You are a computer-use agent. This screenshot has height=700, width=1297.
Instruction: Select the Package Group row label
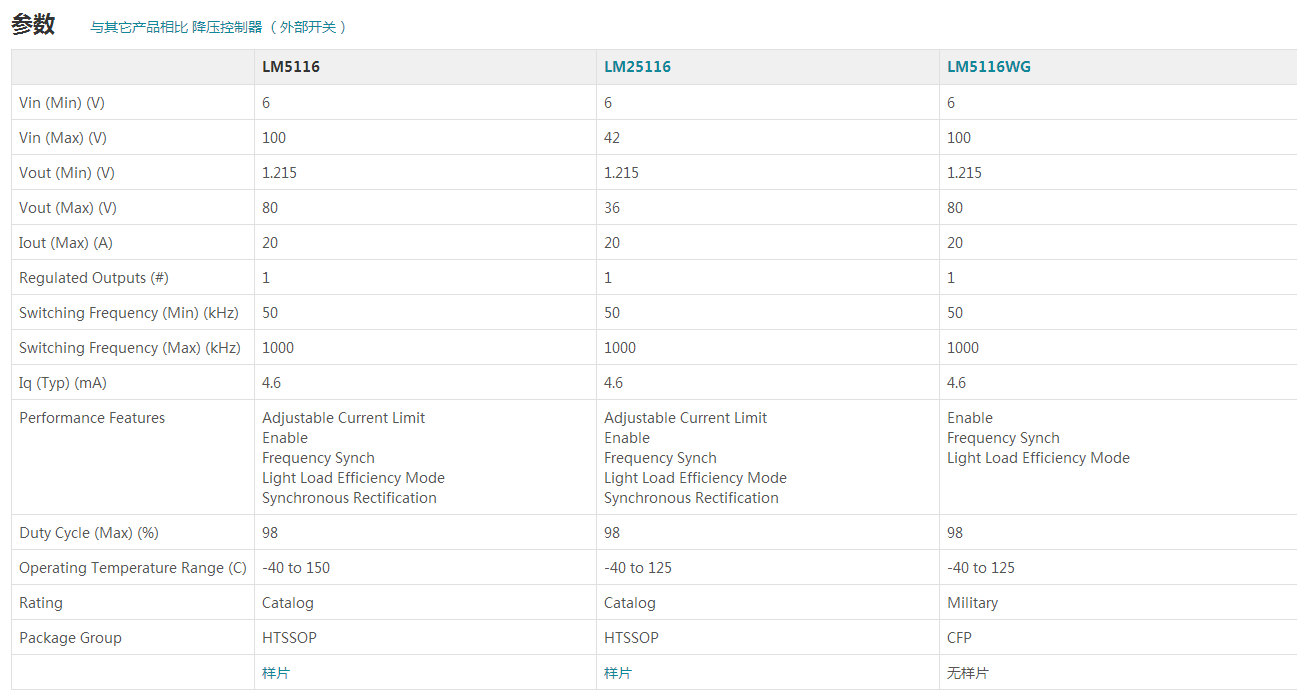[70, 638]
